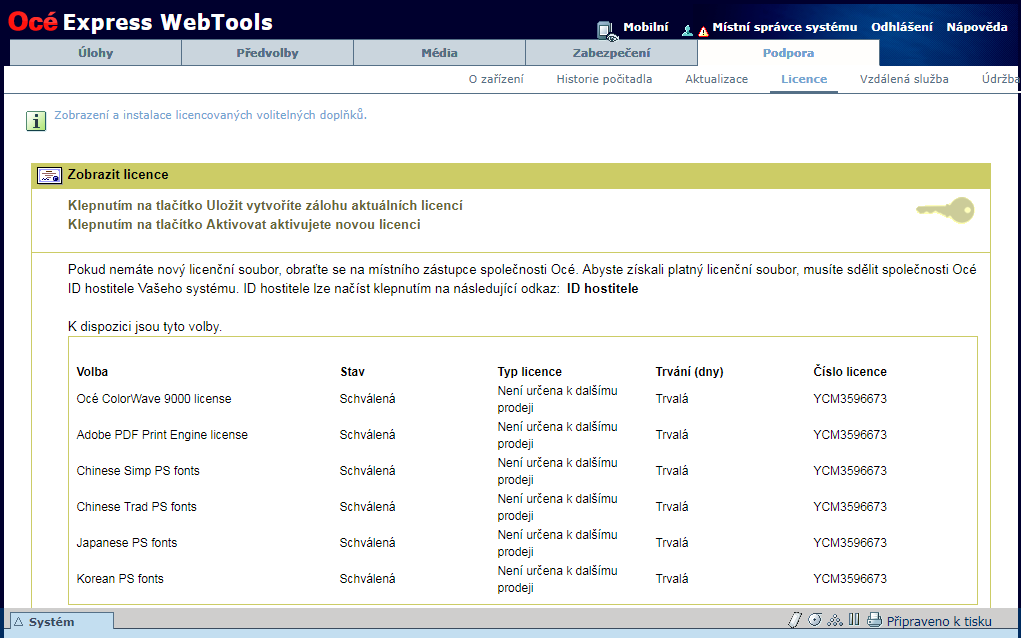Go to Vzdálená služba subtab
The height and width of the screenshot is (638, 1021).
coord(904,79)
